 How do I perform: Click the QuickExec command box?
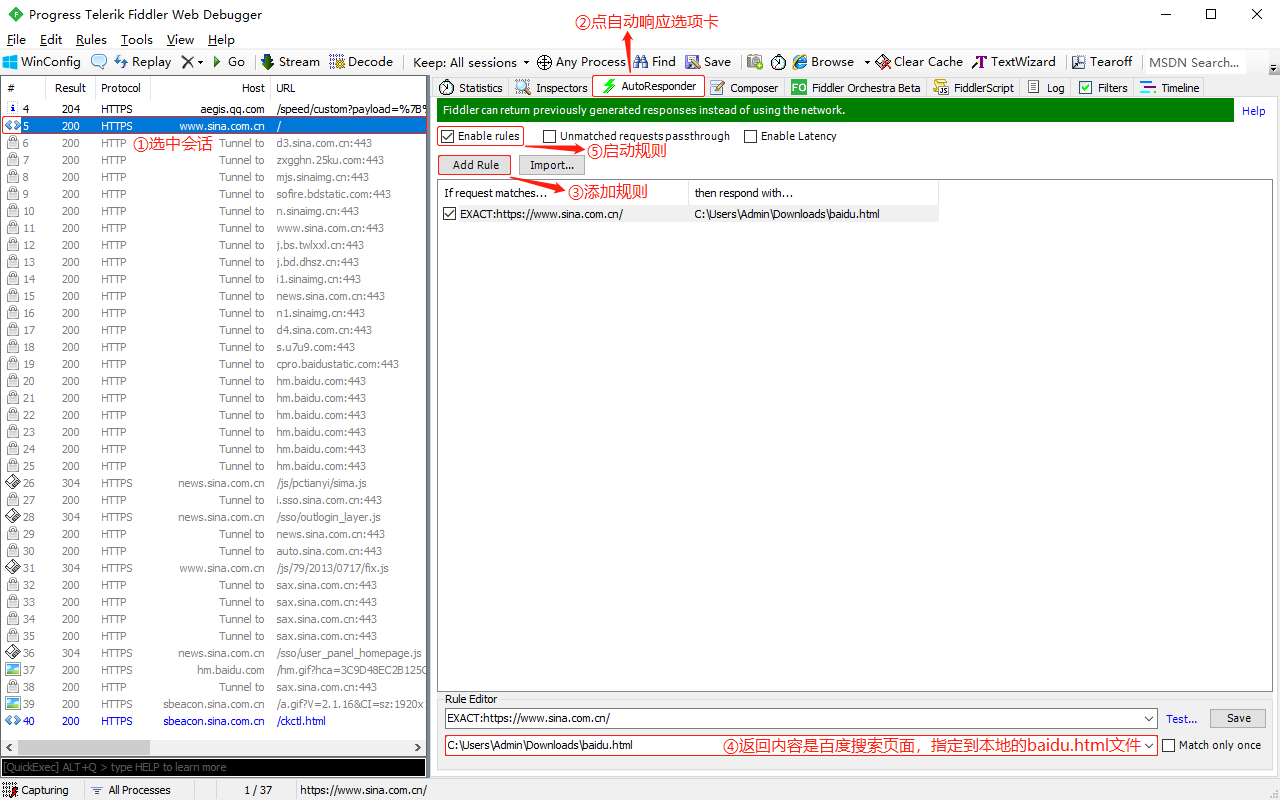(x=213, y=767)
